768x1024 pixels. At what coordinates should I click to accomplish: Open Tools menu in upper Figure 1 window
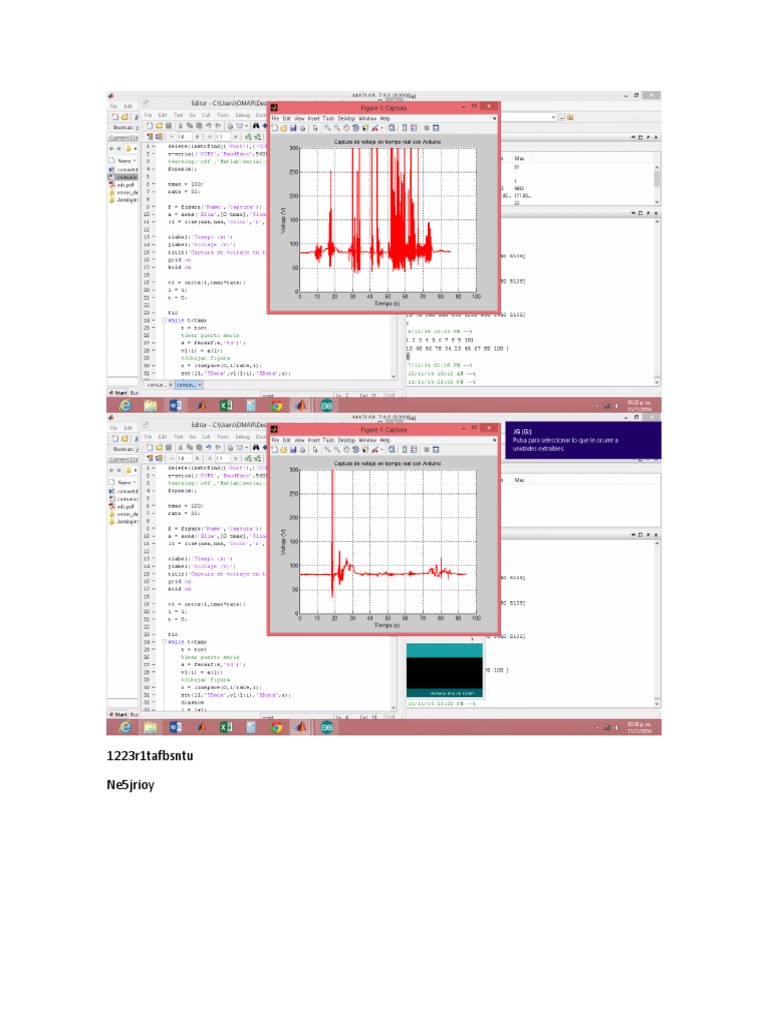click(328, 119)
